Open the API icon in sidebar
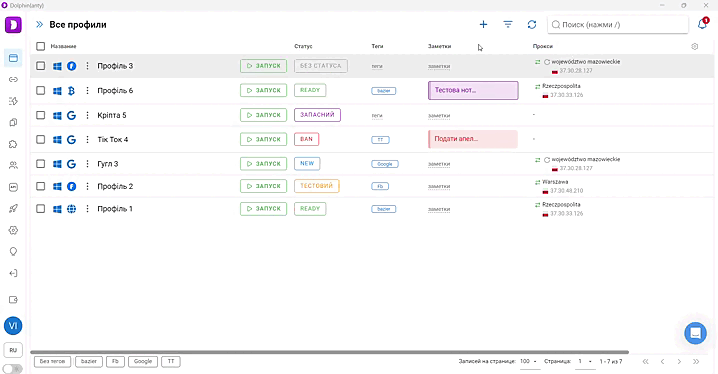 pyautogui.click(x=13, y=187)
